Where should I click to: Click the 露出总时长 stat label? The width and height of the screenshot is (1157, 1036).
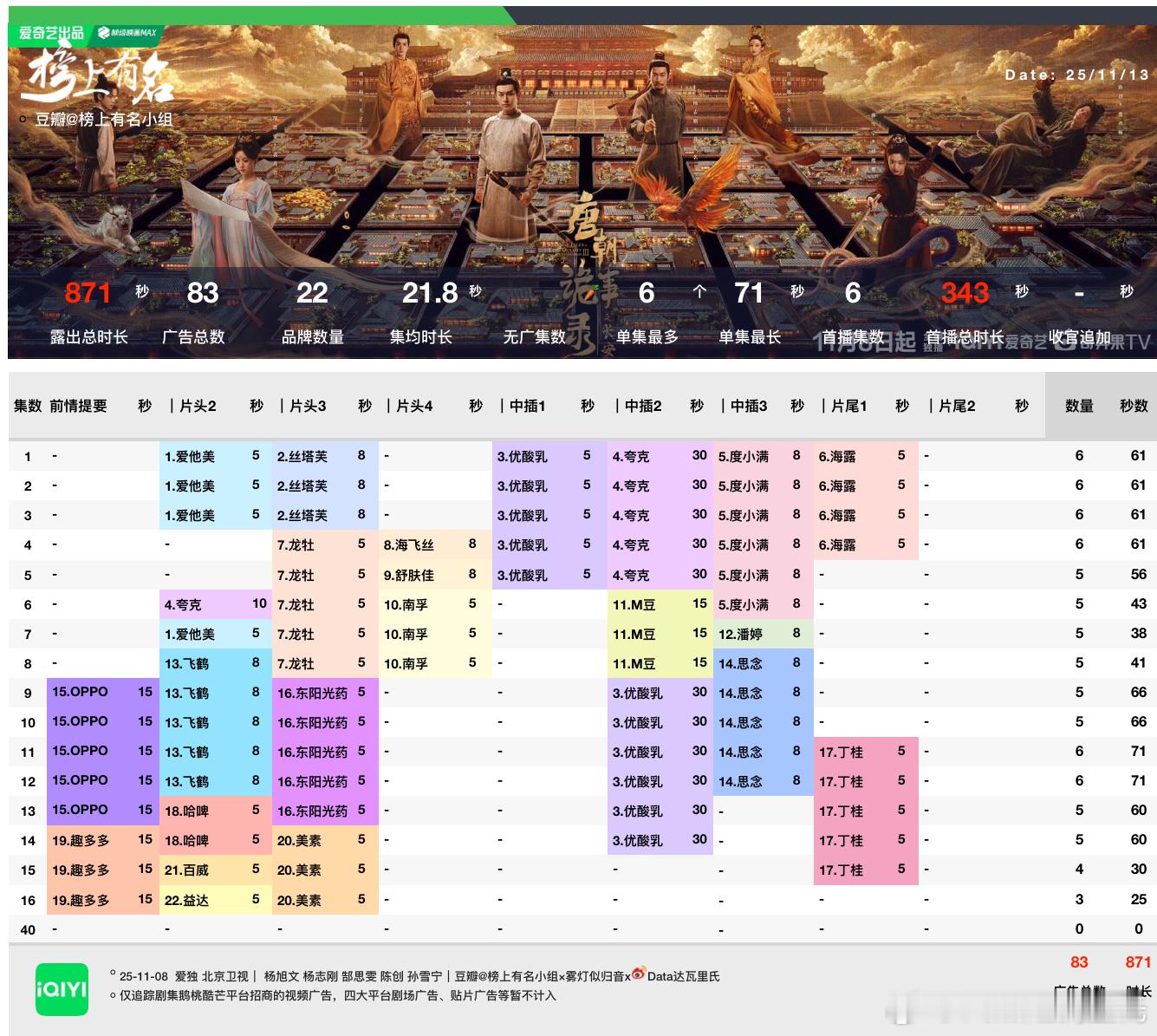coord(88,336)
